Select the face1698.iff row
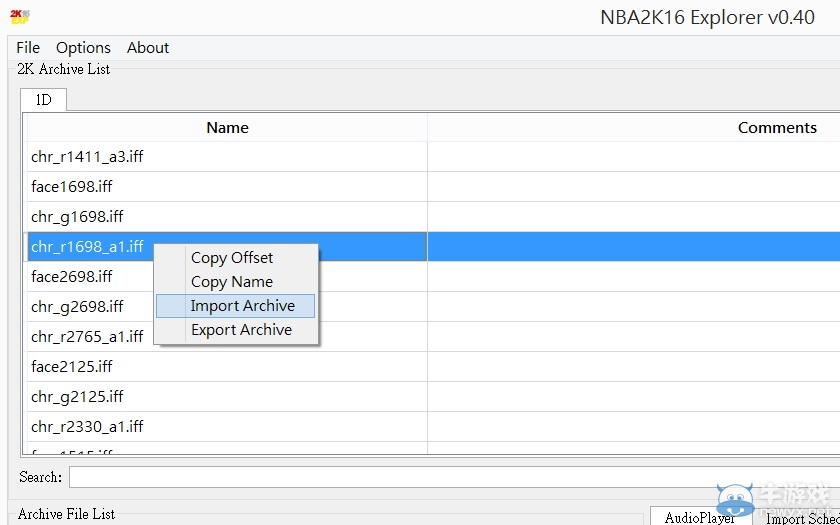840x525 pixels. tap(434, 186)
